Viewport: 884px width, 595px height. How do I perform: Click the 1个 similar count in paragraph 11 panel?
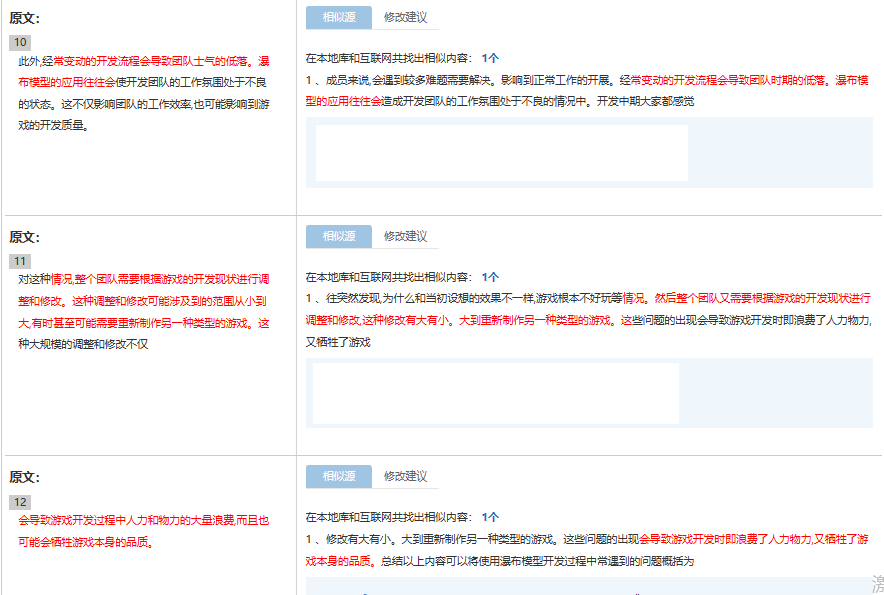click(490, 277)
